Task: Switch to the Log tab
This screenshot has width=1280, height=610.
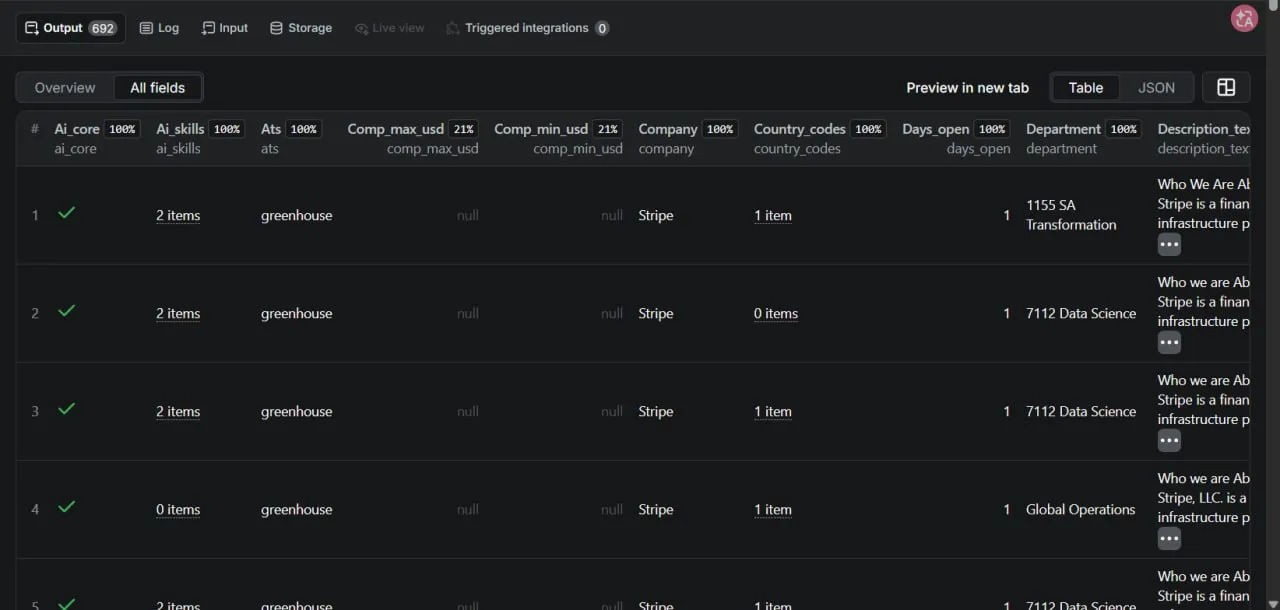Action: tap(159, 28)
